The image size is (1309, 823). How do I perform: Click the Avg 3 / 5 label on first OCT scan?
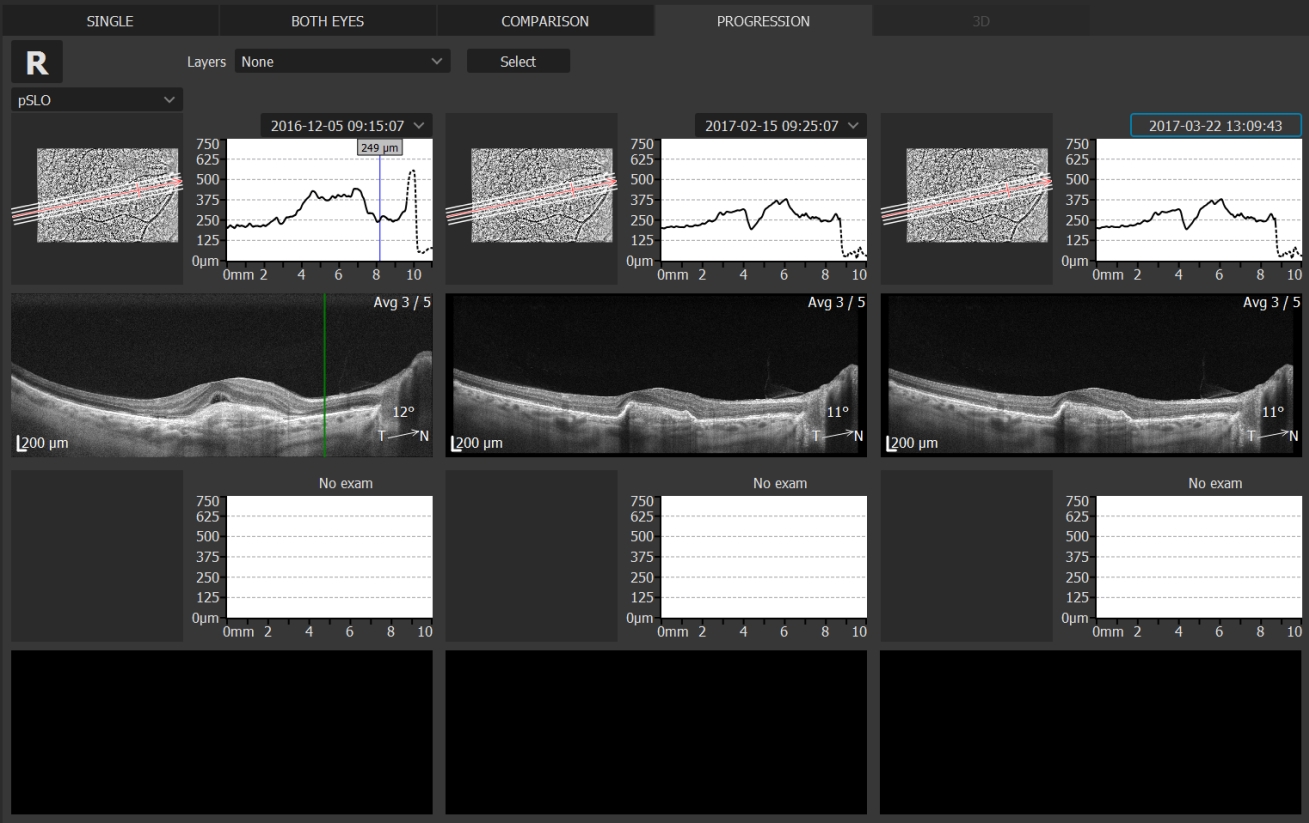402,303
